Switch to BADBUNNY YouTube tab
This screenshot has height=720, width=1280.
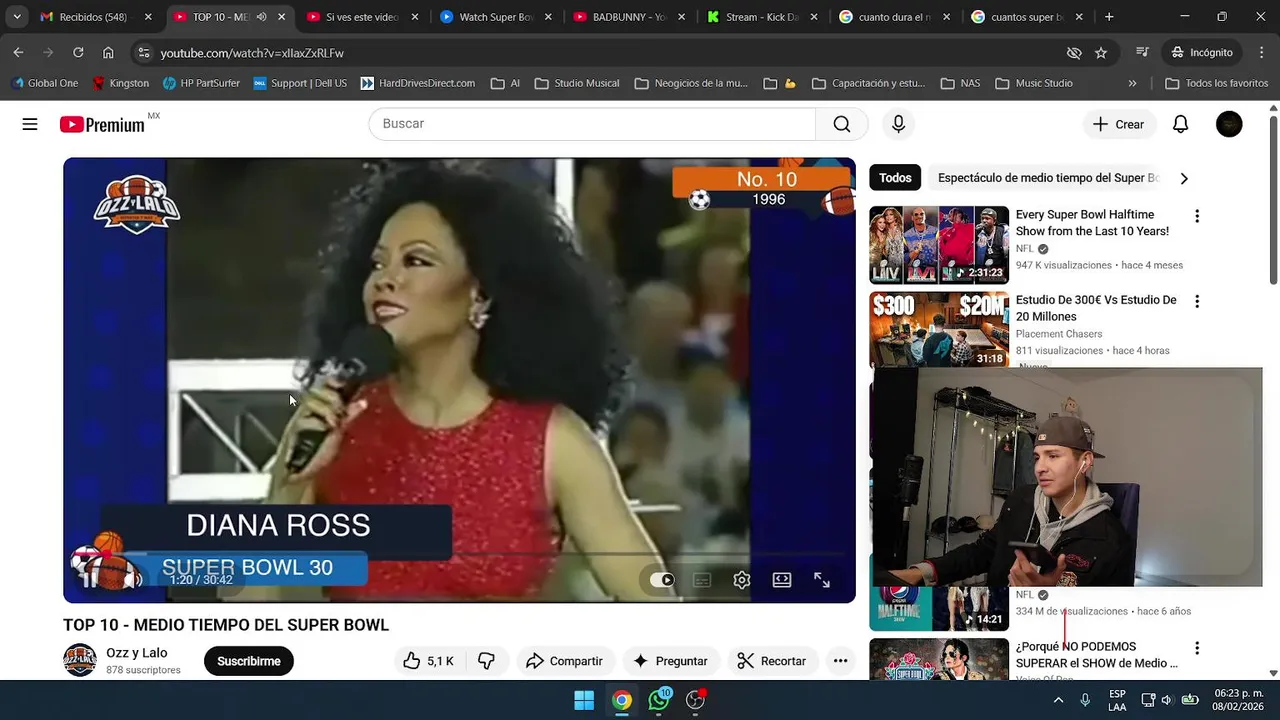[x=629, y=17]
